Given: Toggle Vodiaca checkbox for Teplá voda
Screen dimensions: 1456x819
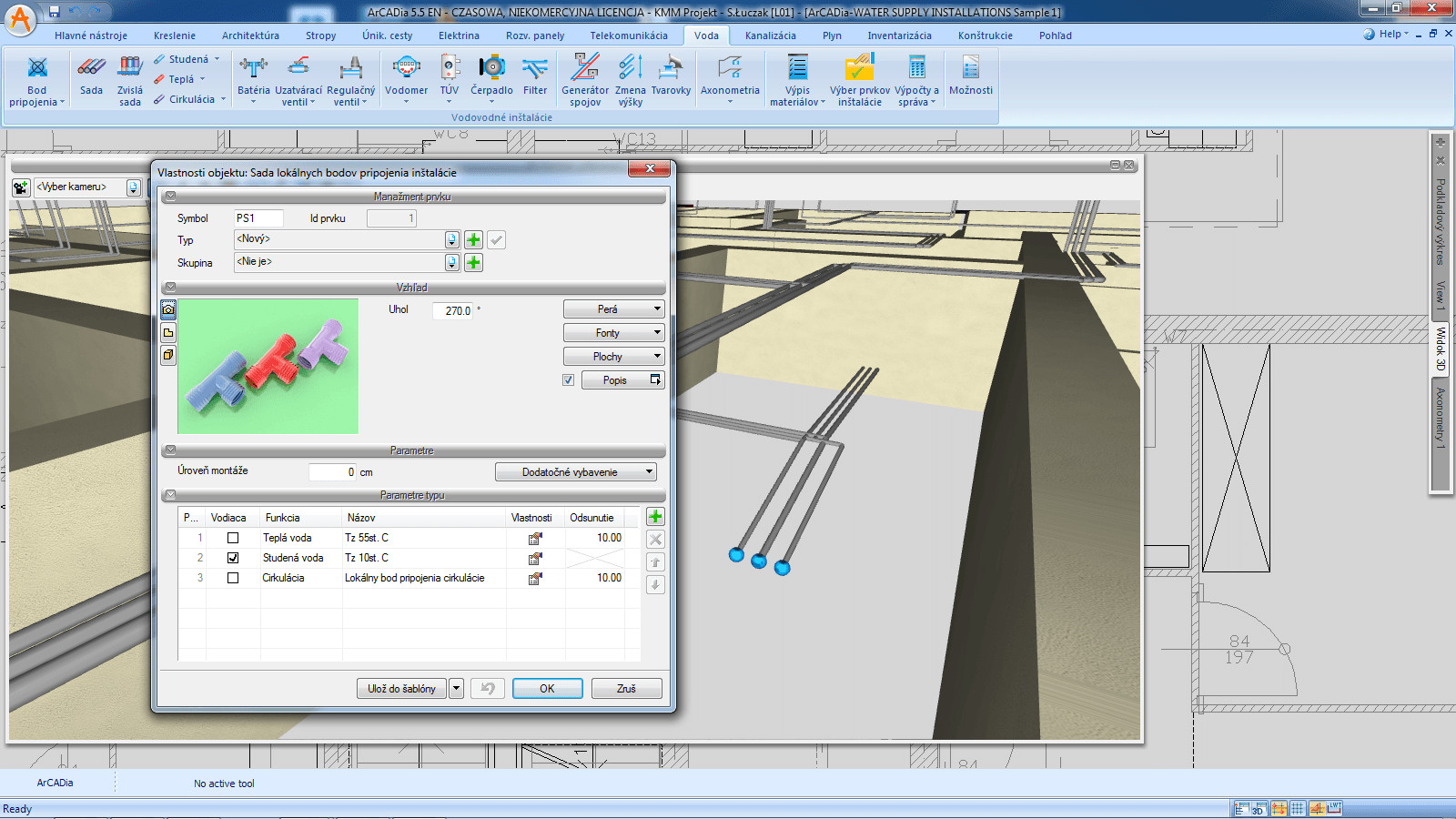Looking at the screenshot, I should coord(233,538).
